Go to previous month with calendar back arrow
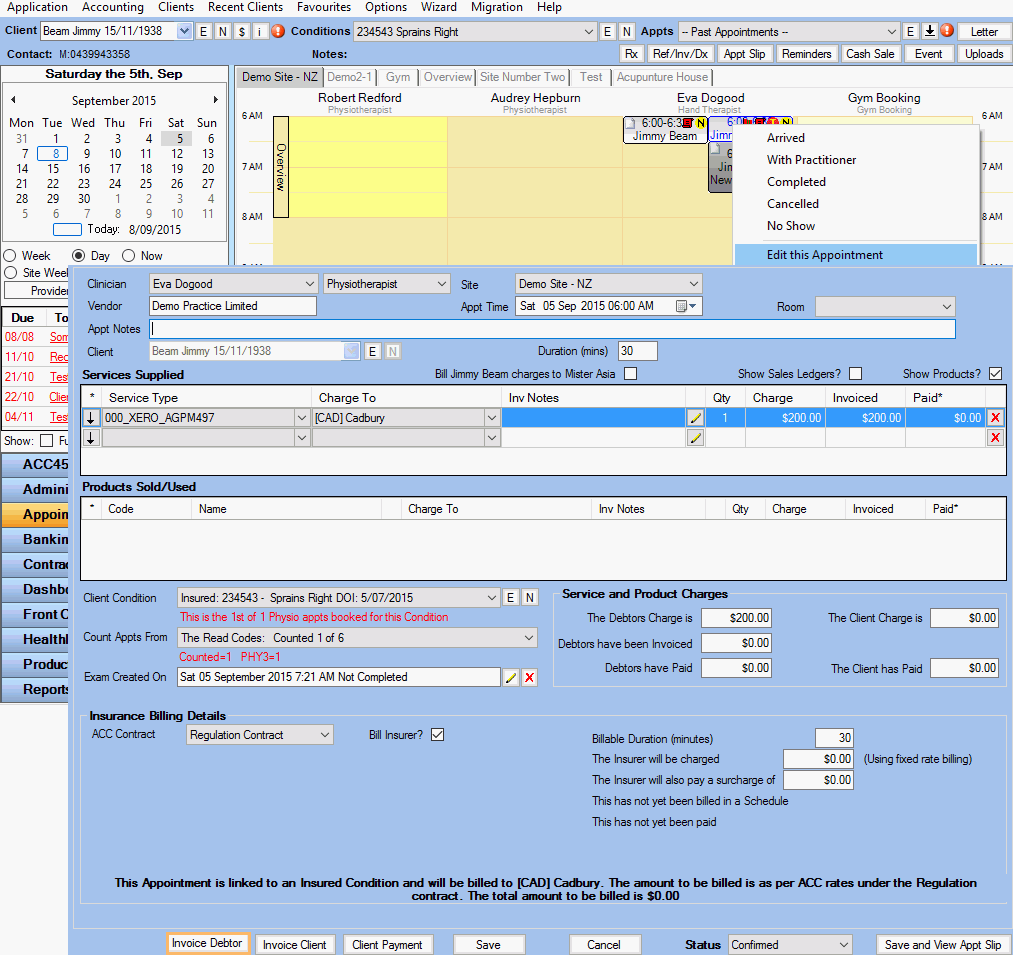 click(x=14, y=101)
